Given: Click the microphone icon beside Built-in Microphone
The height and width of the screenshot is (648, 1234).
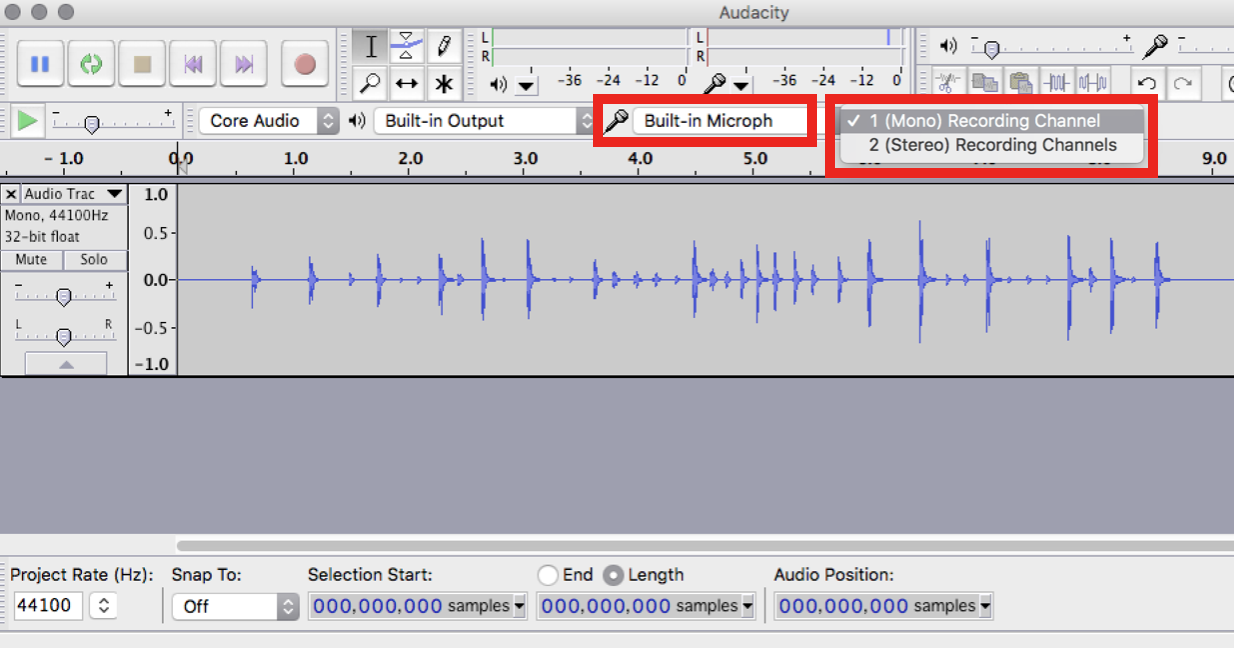Looking at the screenshot, I should (616, 121).
